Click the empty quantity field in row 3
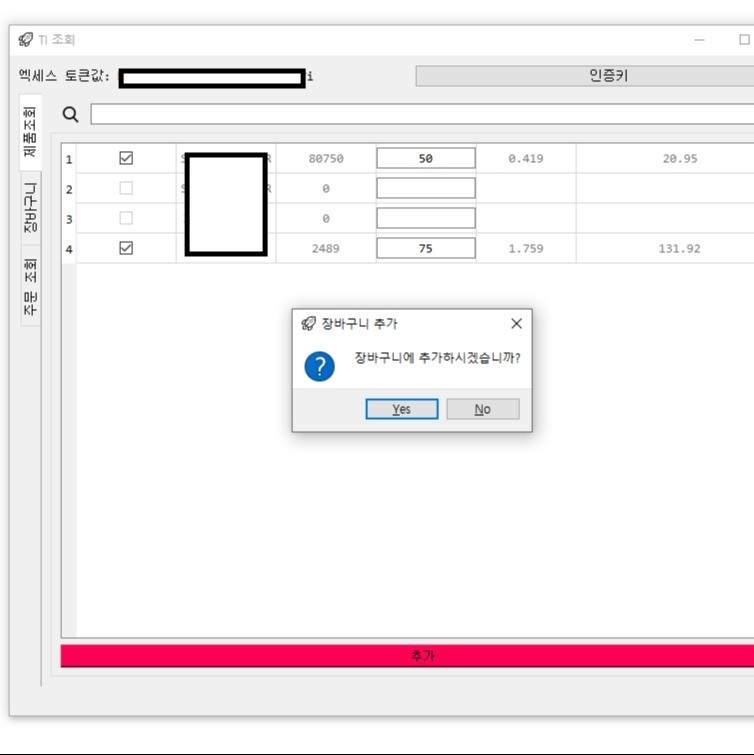Viewport: 754px width, 755px height. pos(426,218)
